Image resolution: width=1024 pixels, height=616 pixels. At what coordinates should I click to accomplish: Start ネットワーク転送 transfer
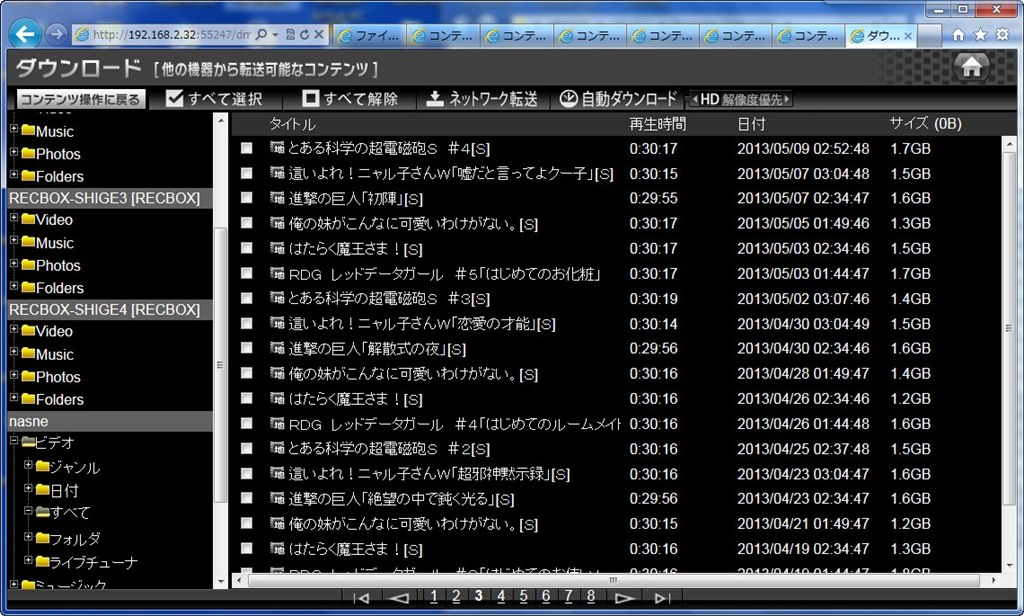pos(482,99)
